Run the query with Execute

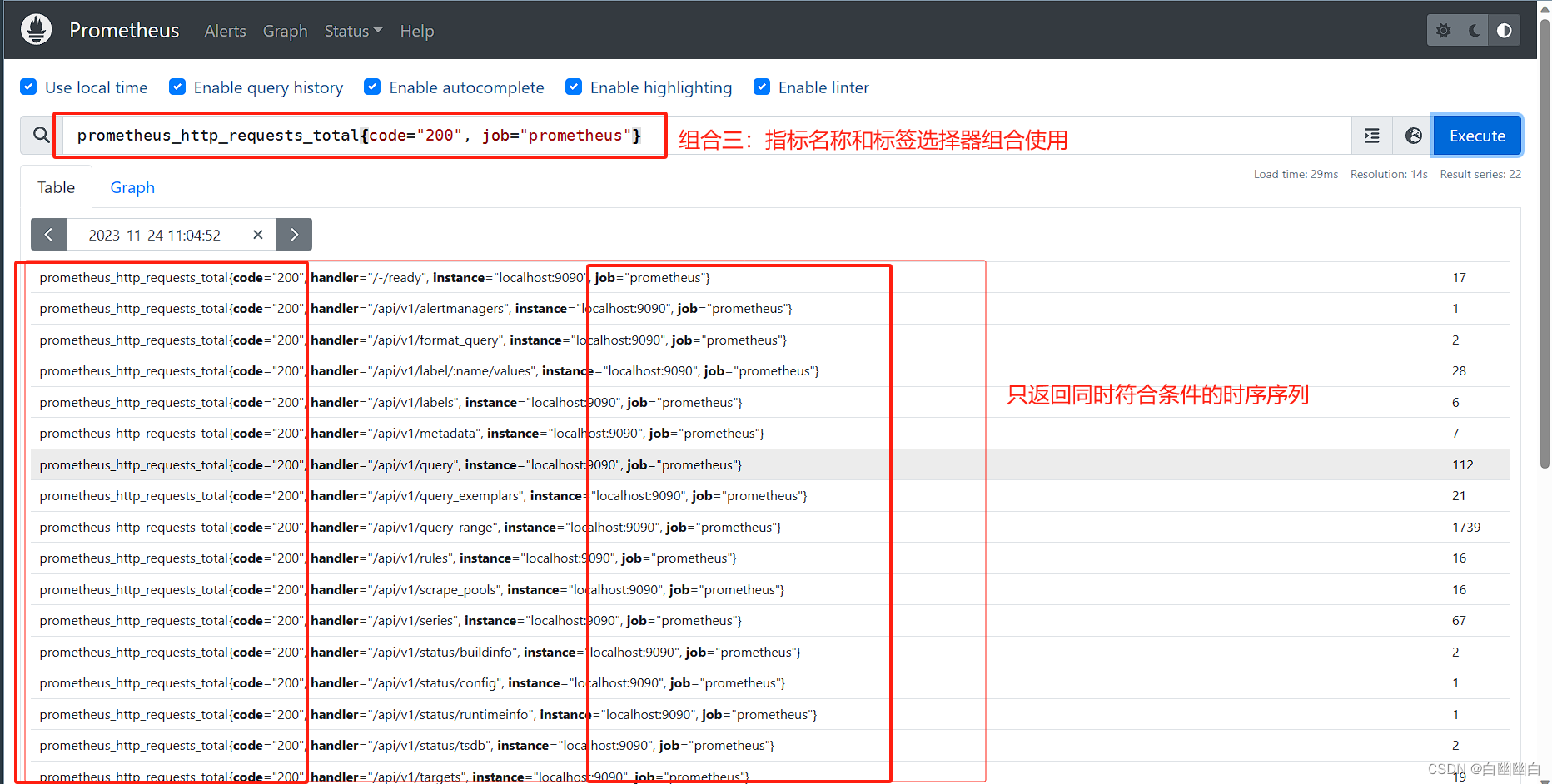[x=1477, y=136]
